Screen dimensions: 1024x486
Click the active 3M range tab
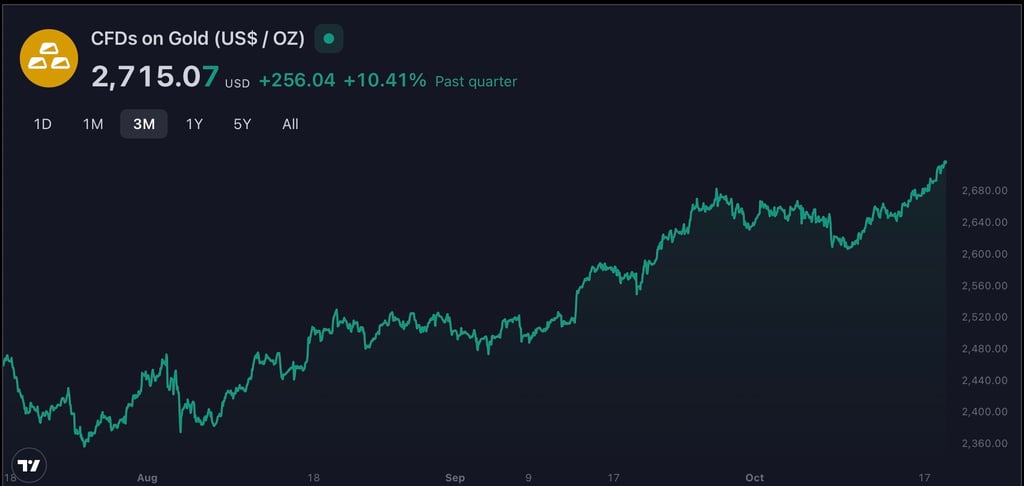coord(144,124)
